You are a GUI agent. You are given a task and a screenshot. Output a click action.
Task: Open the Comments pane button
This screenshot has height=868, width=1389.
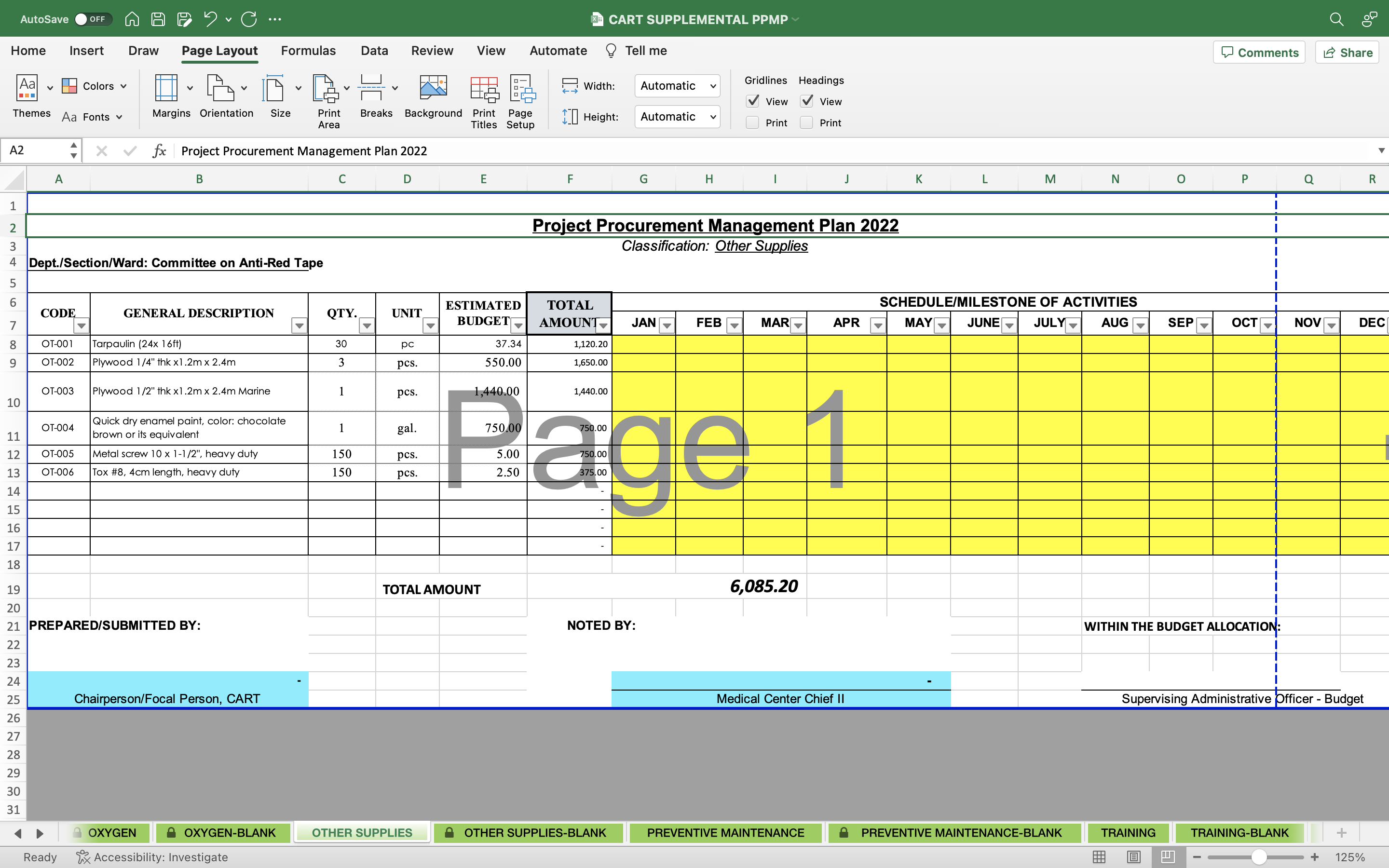(x=1259, y=53)
